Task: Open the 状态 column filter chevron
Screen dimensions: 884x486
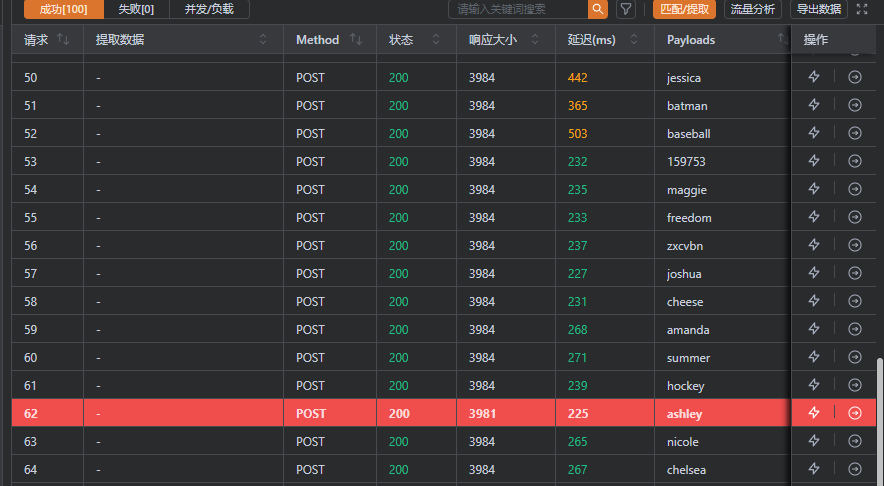Action: tap(436, 40)
